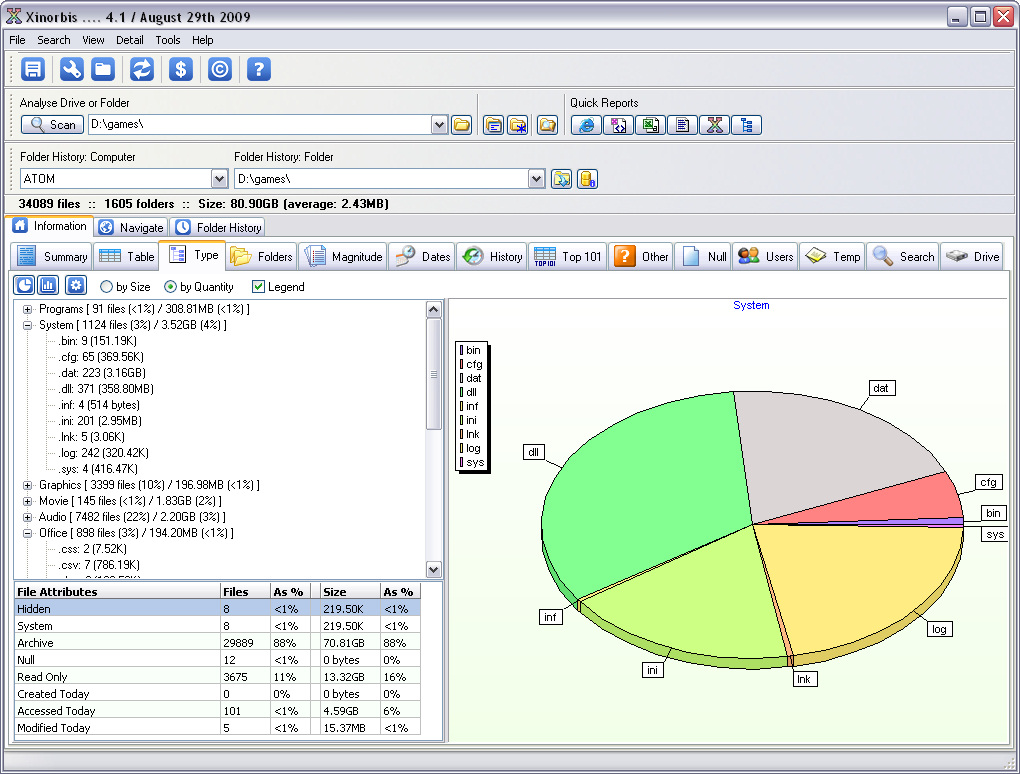
Task: Open the Tools menu
Action: coord(168,40)
